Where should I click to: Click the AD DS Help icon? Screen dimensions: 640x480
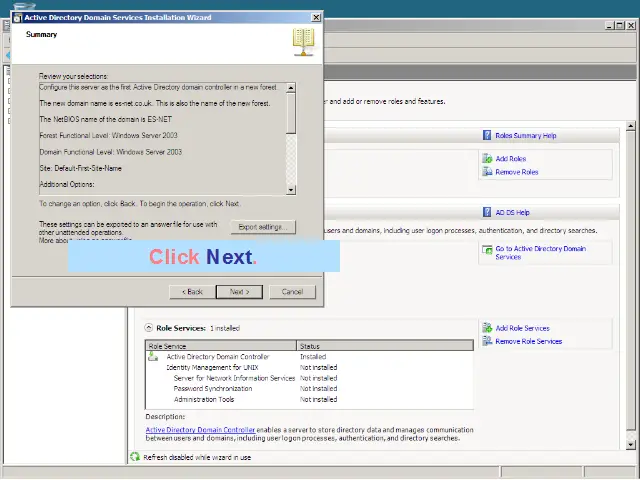[x=487, y=212]
